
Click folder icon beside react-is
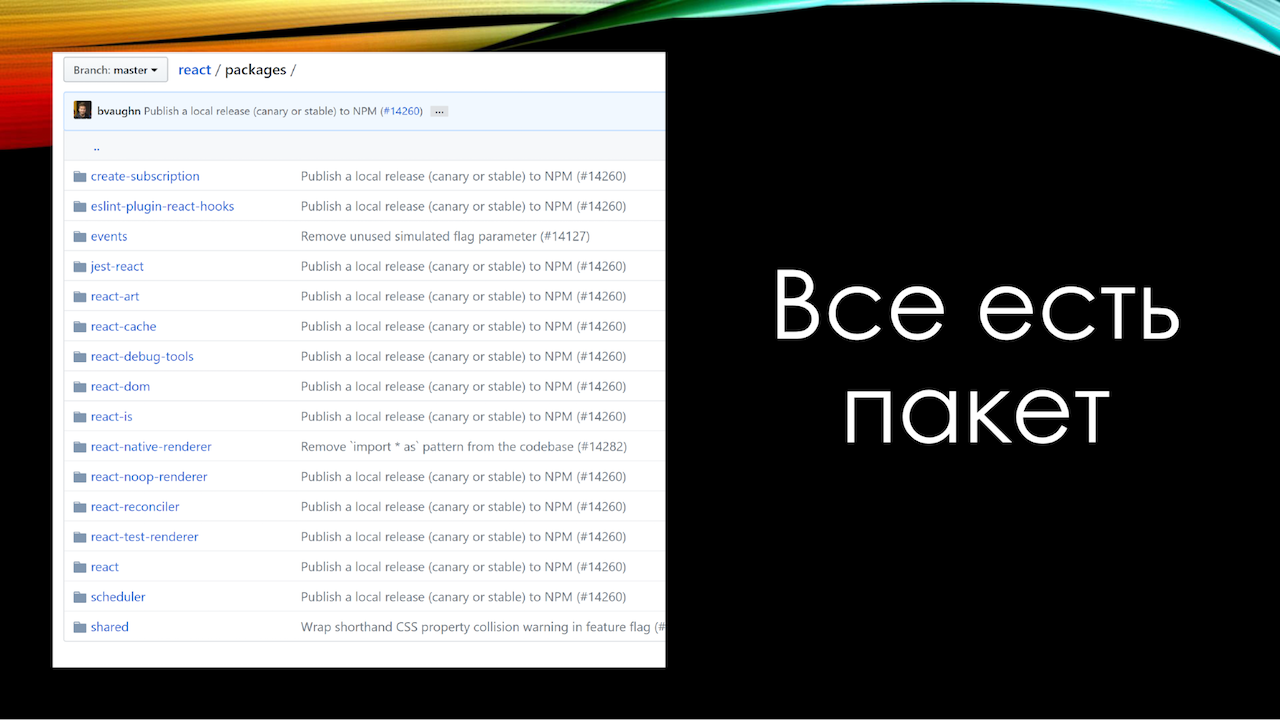tap(80, 417)
